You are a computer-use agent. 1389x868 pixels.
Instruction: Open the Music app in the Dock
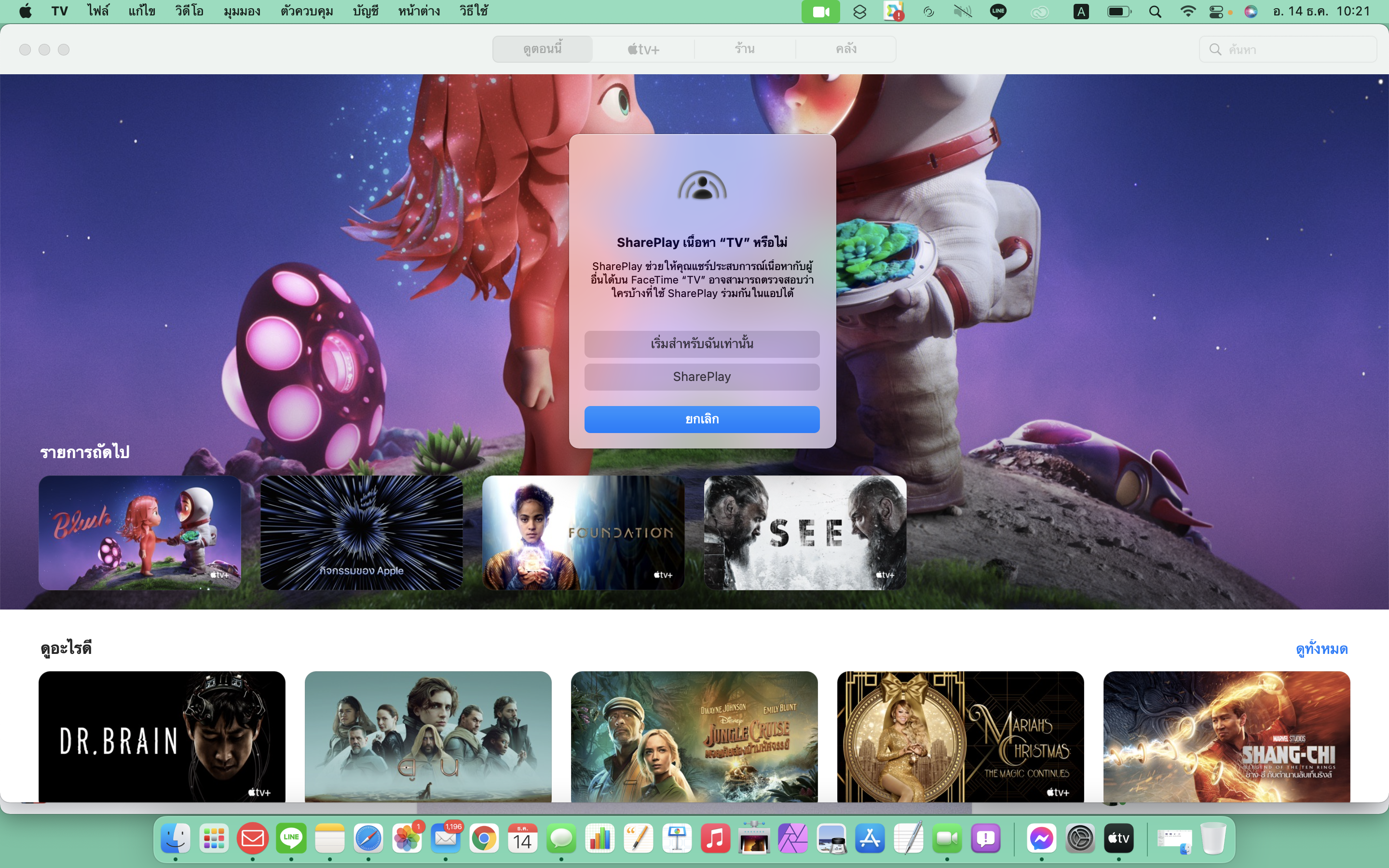[715, 839]
